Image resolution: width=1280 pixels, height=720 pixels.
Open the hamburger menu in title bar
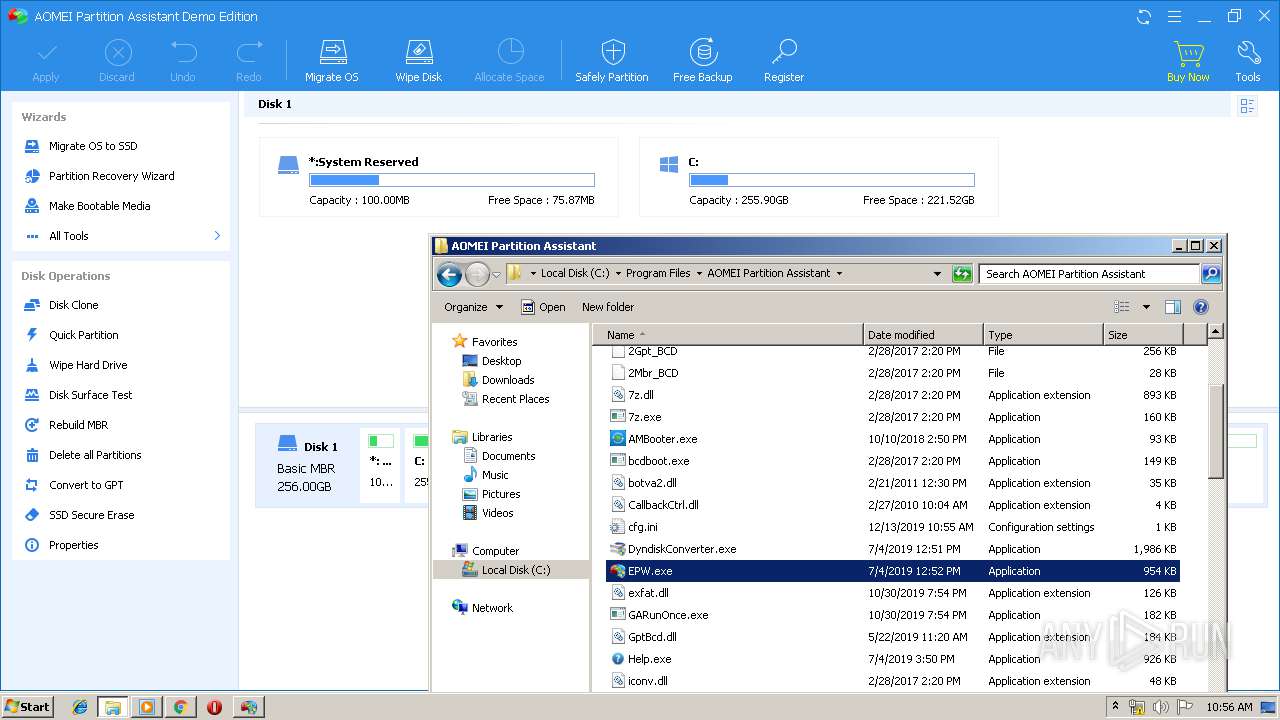tap(1175, 16)
